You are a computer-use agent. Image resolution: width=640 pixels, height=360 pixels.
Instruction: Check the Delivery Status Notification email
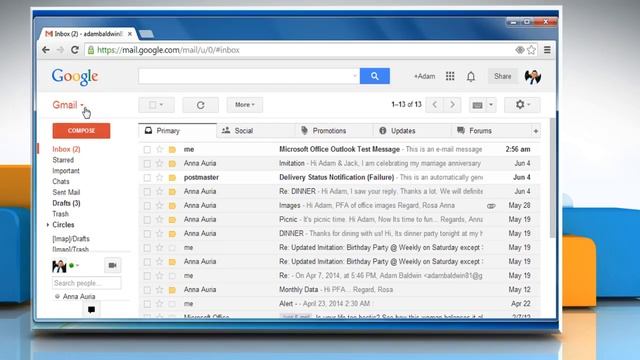click(147, 178)
